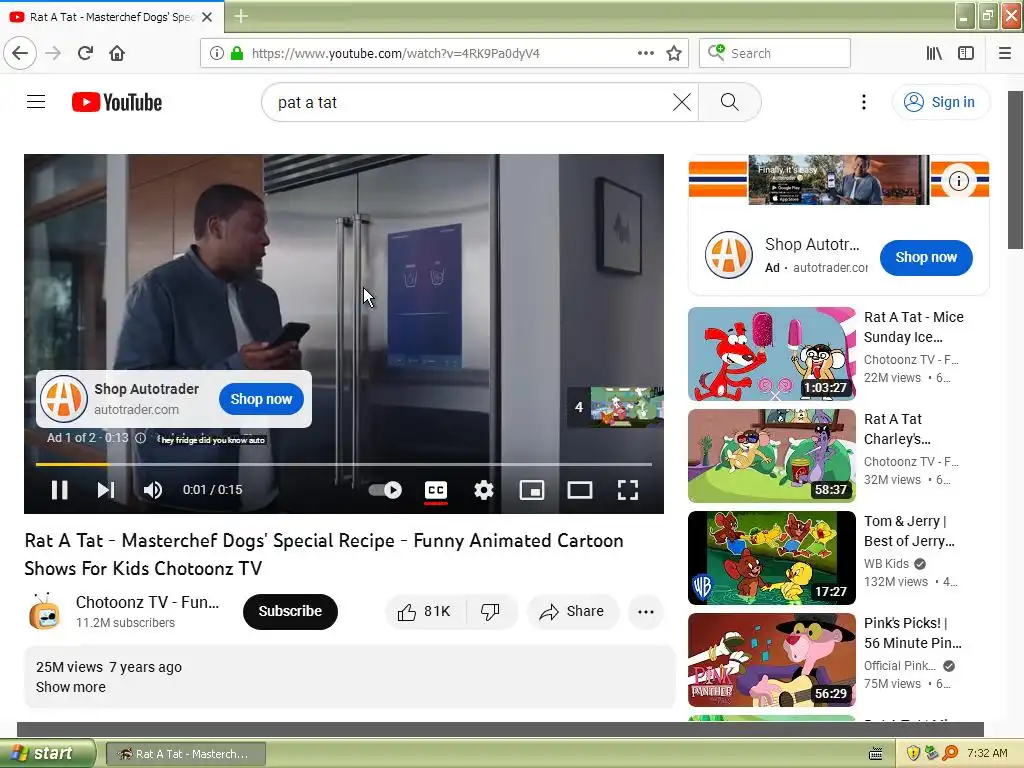Viewport: 1024px width, 768px height.
Task: Click Shop now in the video ad overlay
Action: (261, 399)
